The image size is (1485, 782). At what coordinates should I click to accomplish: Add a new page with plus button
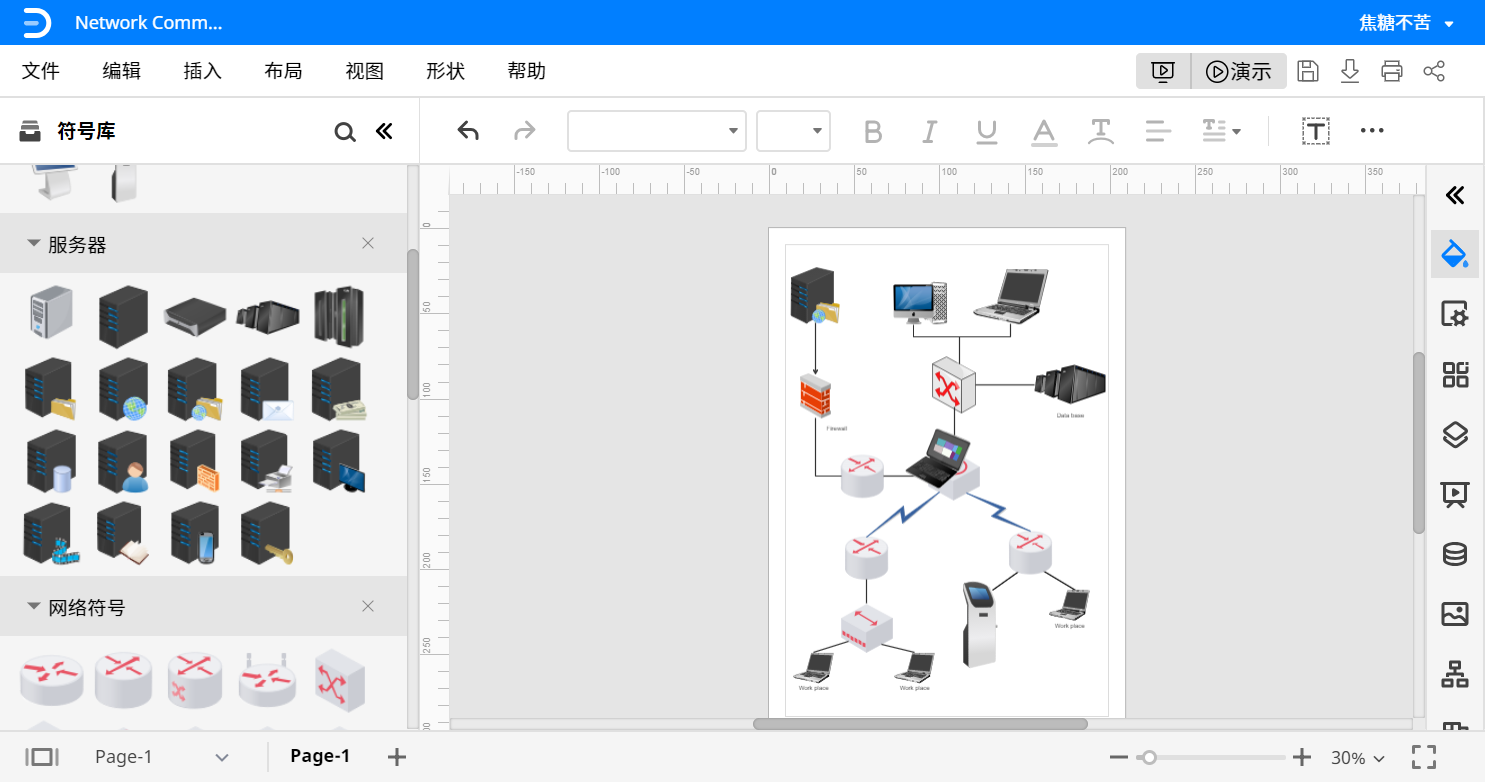[x=397, y=757]
